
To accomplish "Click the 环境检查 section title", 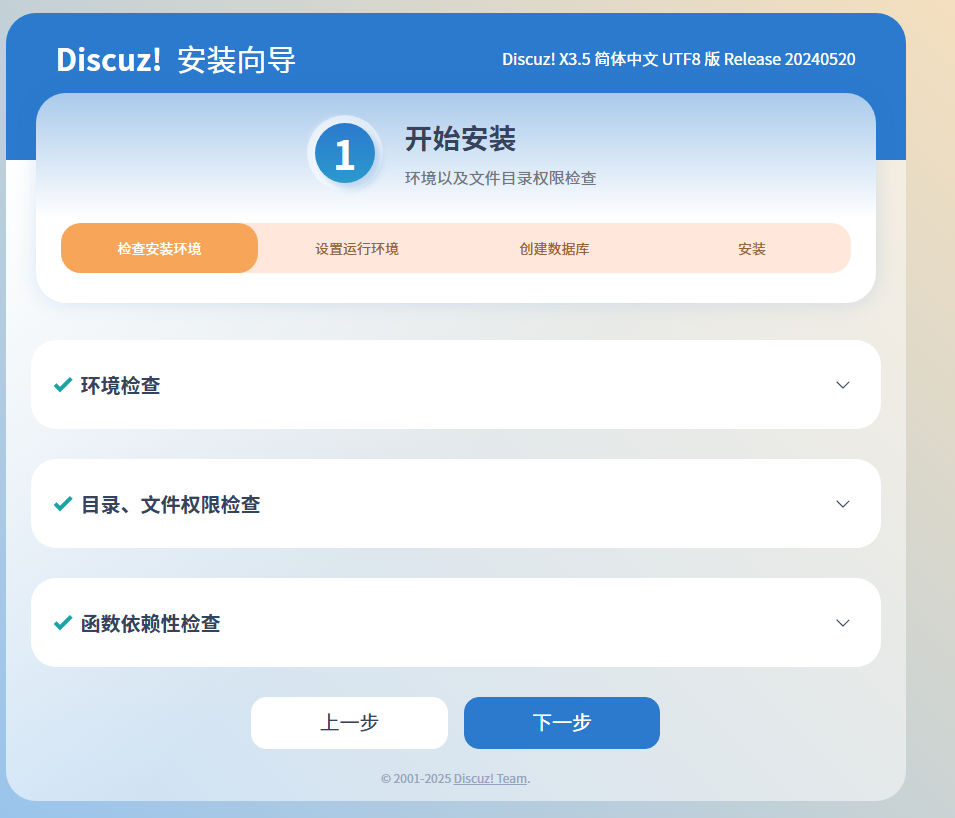I will click(120, 386).
